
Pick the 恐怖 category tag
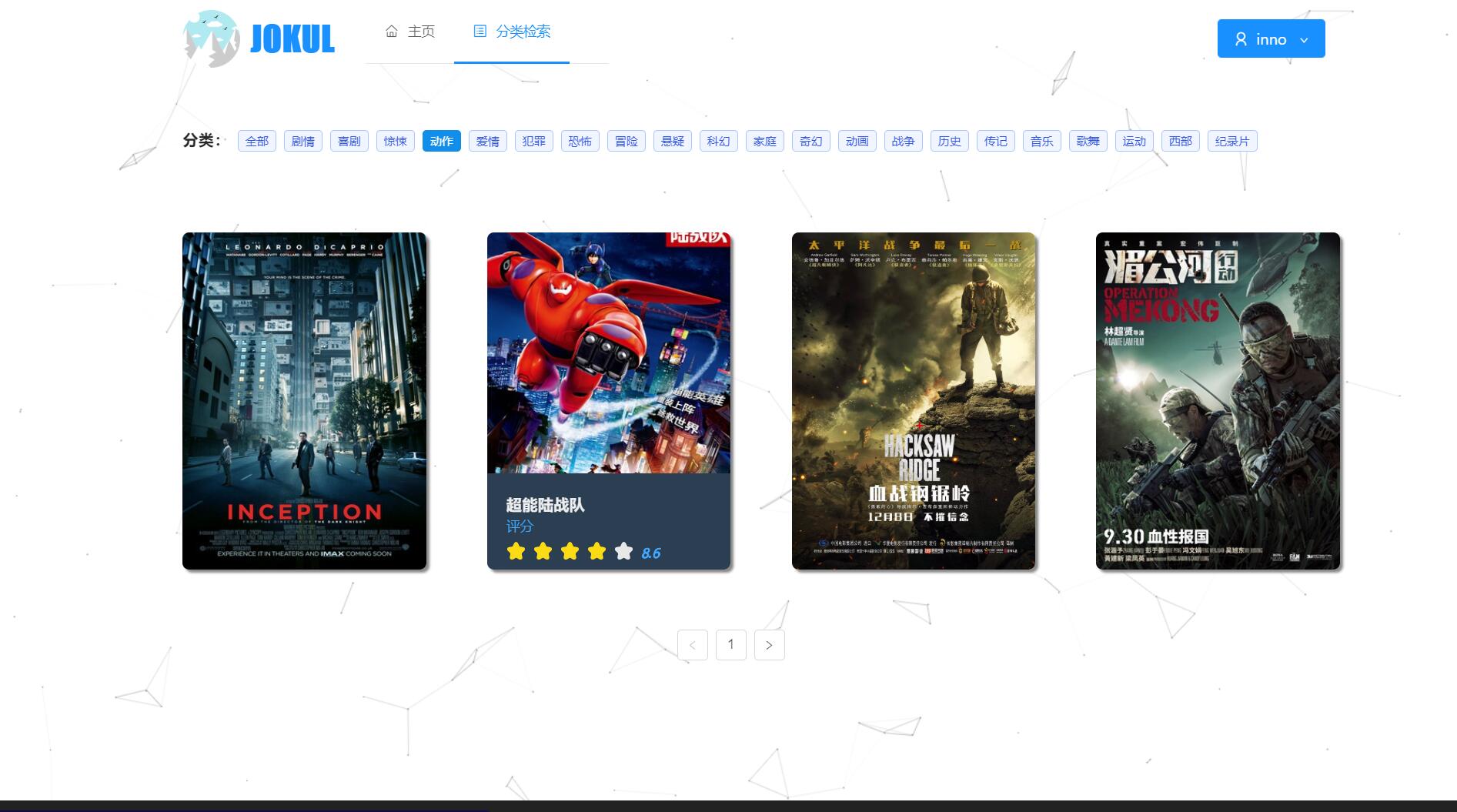coord(580,141)
